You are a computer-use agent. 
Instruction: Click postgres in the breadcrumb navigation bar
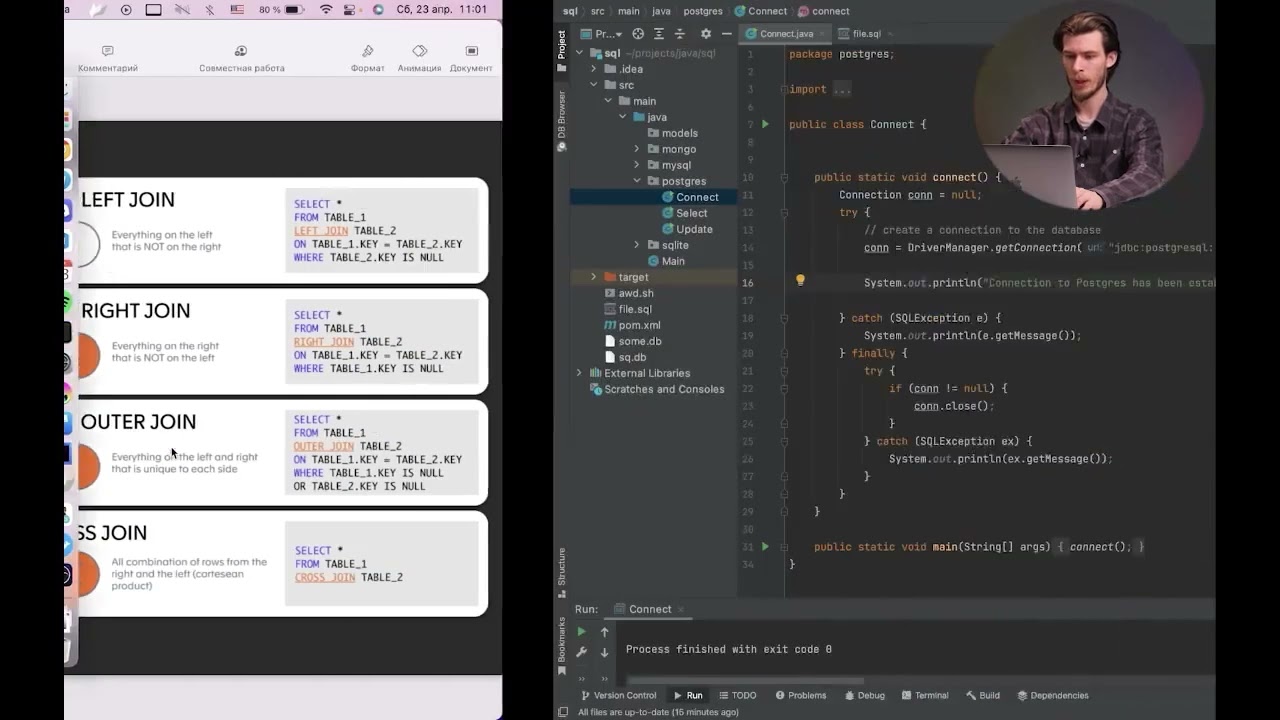tap(702, 11)
